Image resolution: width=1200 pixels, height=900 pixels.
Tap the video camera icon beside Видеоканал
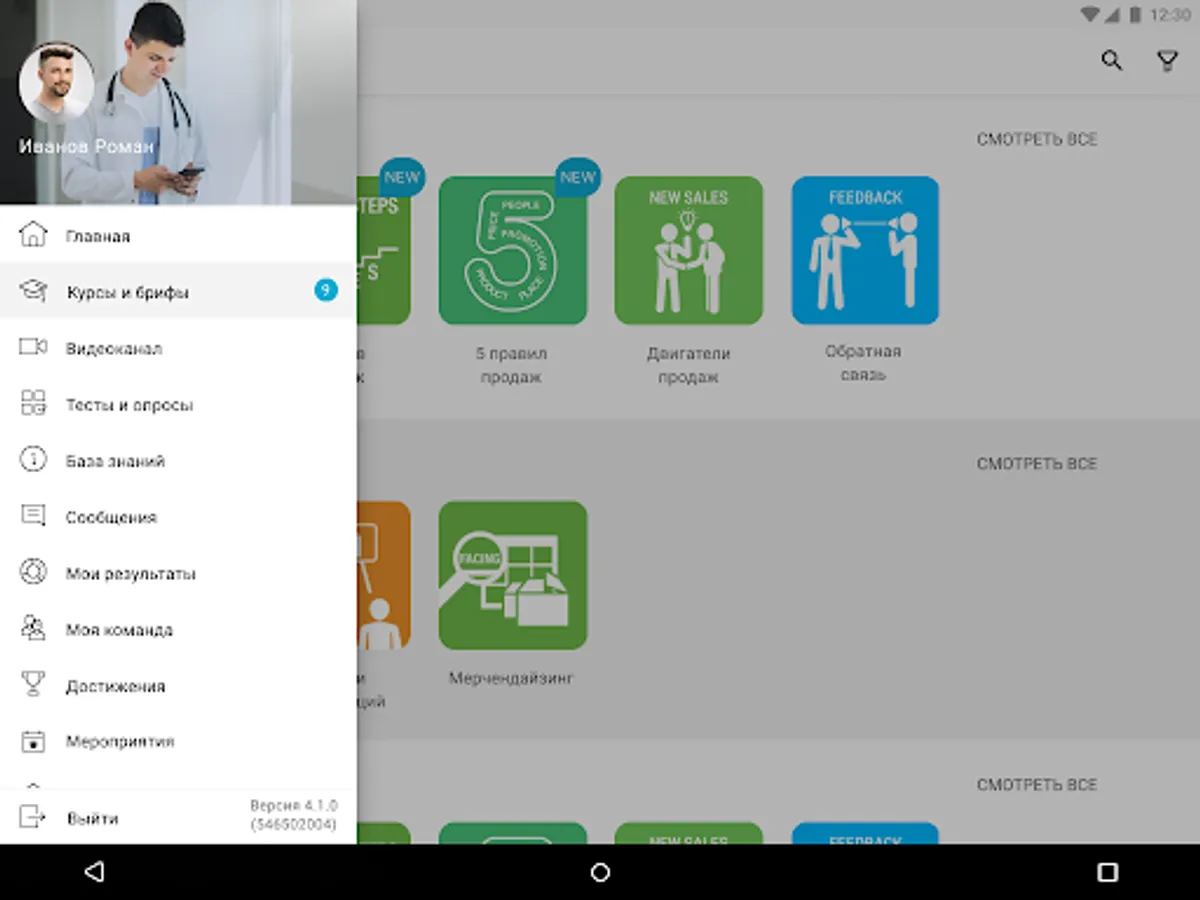33,348
